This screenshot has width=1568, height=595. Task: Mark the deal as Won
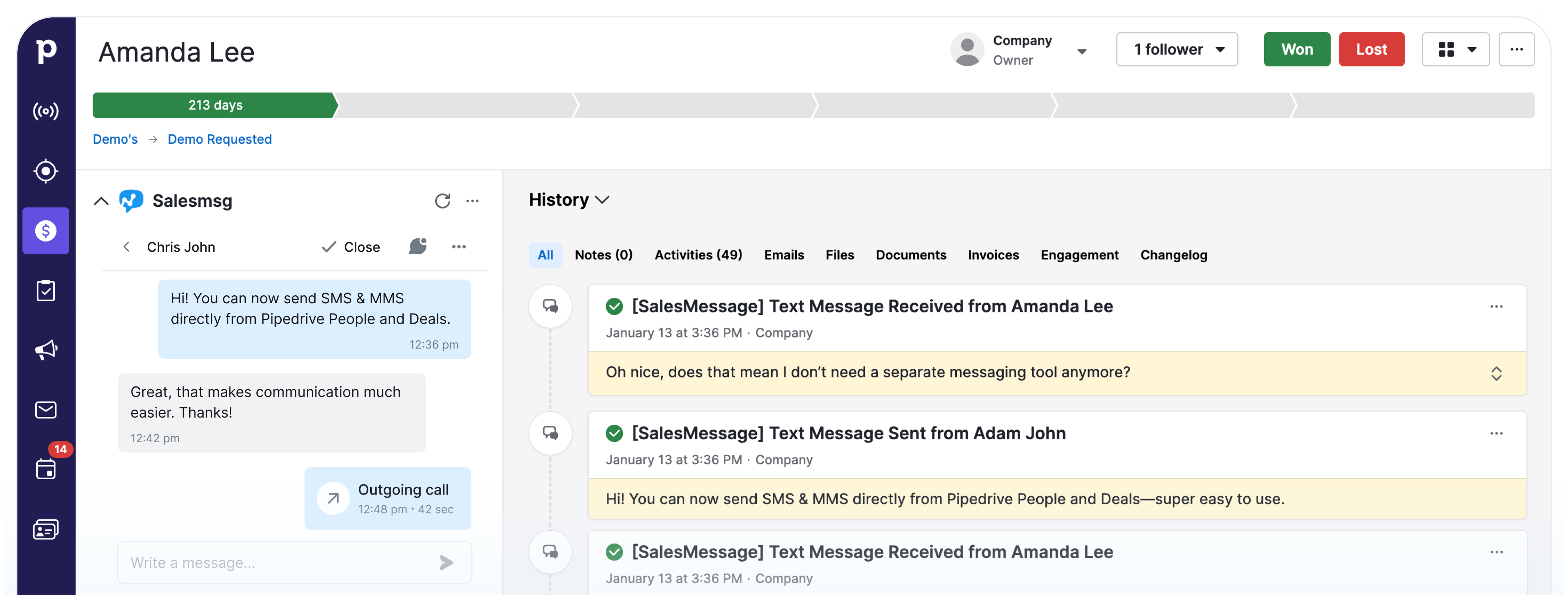click(x=1297, y=49)
